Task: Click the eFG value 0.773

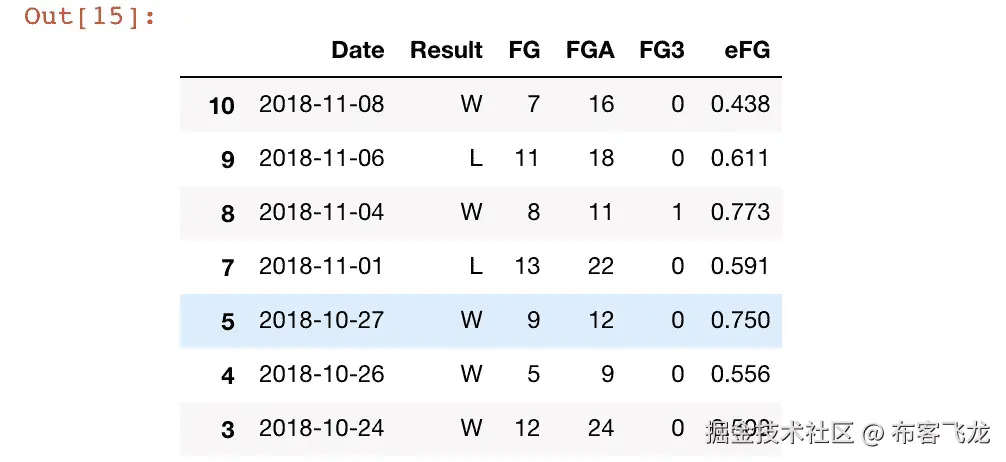Action: (740, 212)
